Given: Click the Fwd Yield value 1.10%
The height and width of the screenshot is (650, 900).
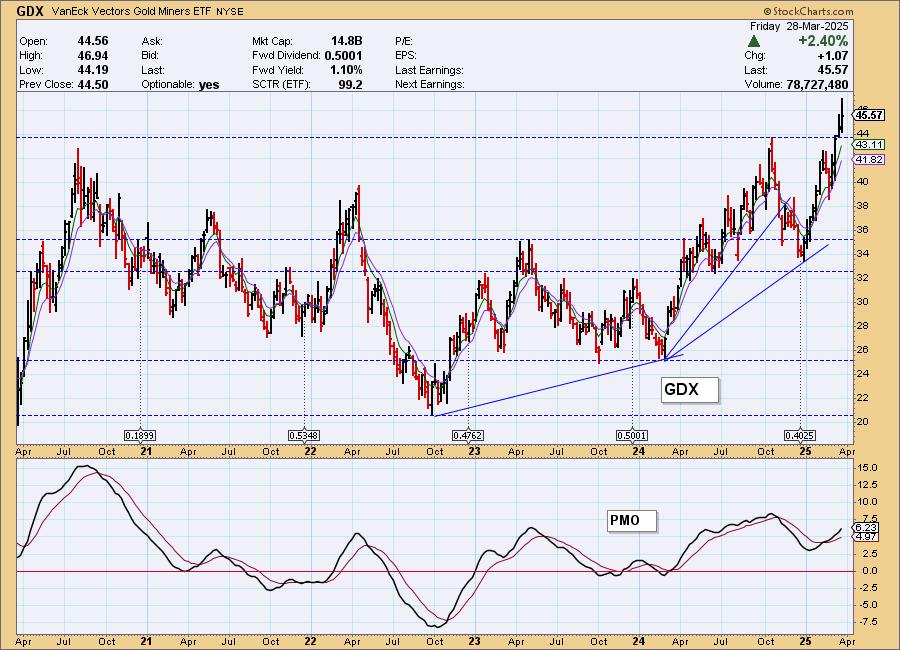Looking at the screenshot, I should 345,69.
